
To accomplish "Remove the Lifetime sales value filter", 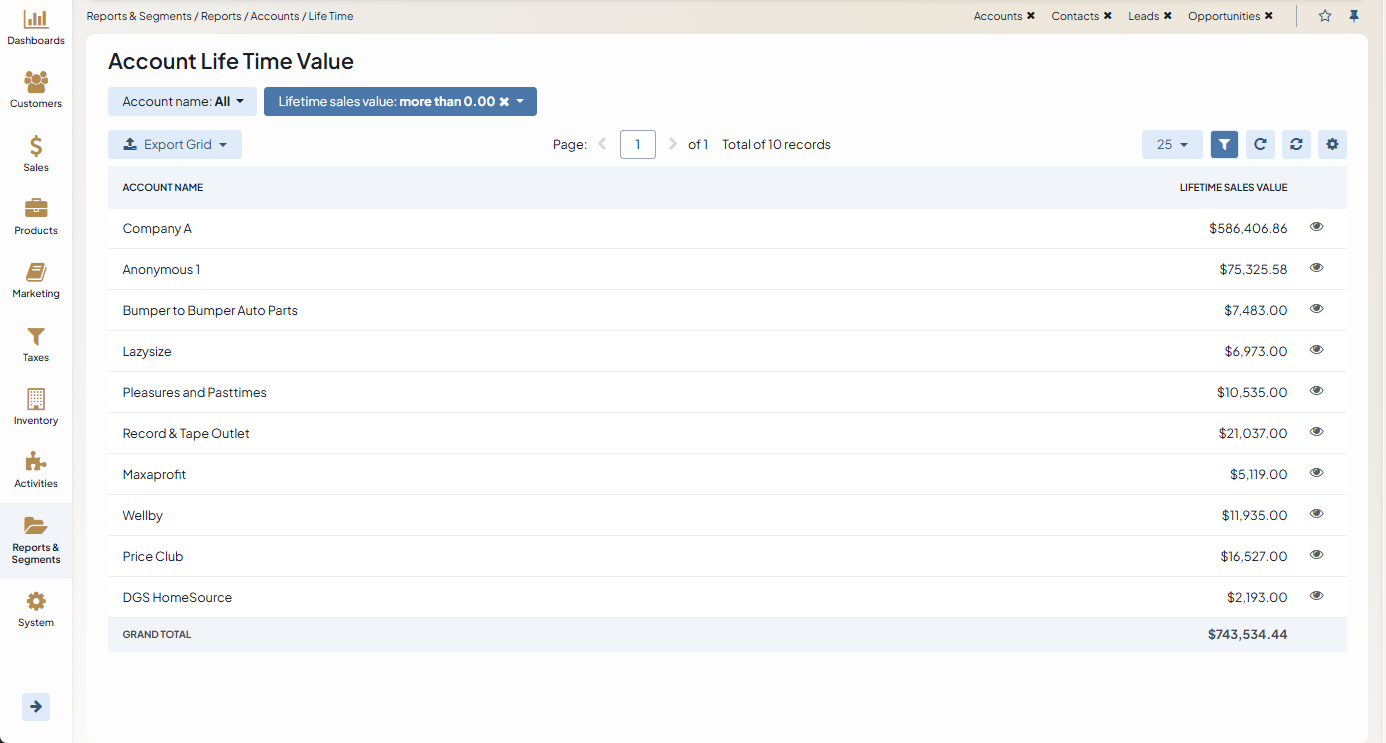I will [x=504, y=102].
